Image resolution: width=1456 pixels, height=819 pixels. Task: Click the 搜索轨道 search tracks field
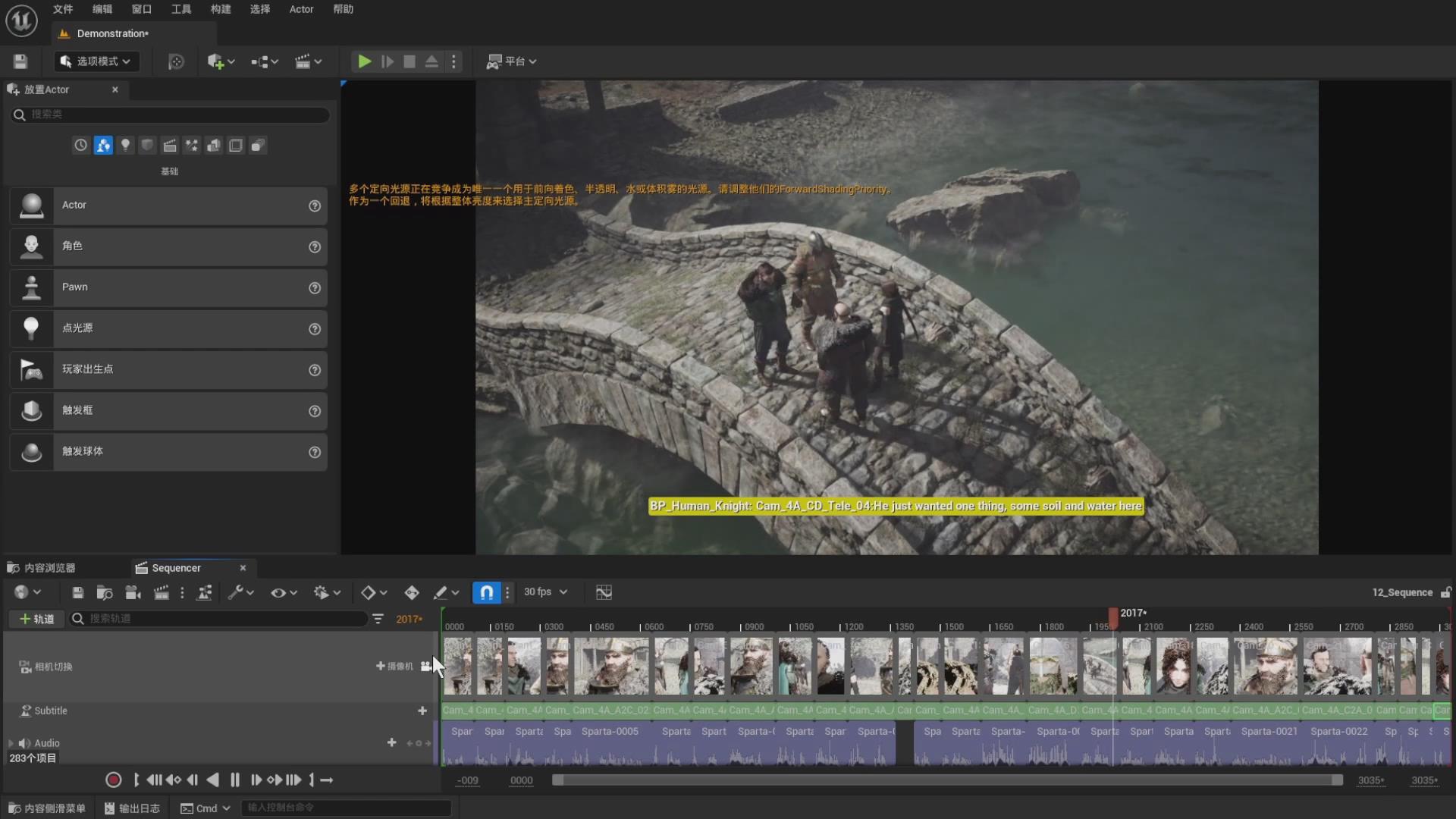pyautogui.click(x=218, y=619)
